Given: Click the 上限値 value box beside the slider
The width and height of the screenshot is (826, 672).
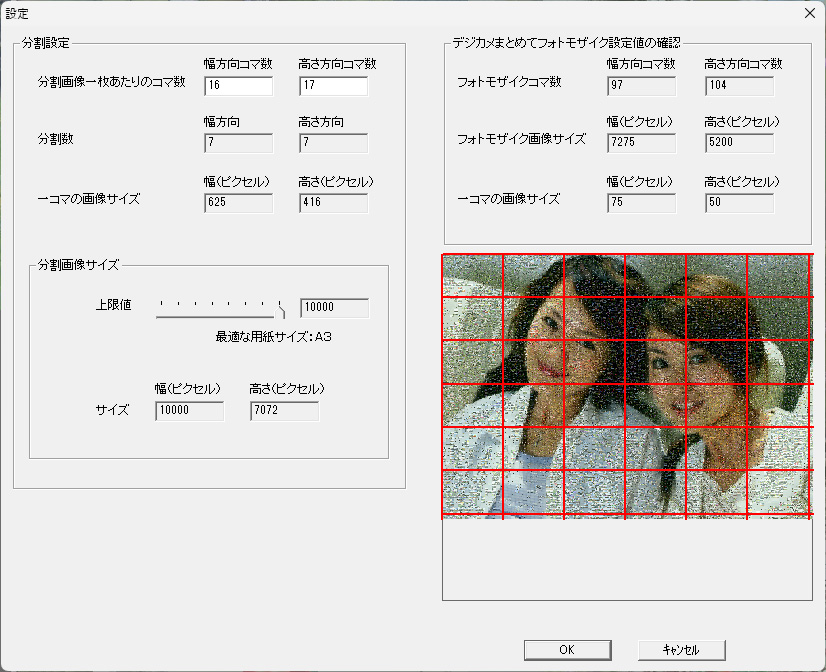Looking at the screenshot, I should 334,308.
